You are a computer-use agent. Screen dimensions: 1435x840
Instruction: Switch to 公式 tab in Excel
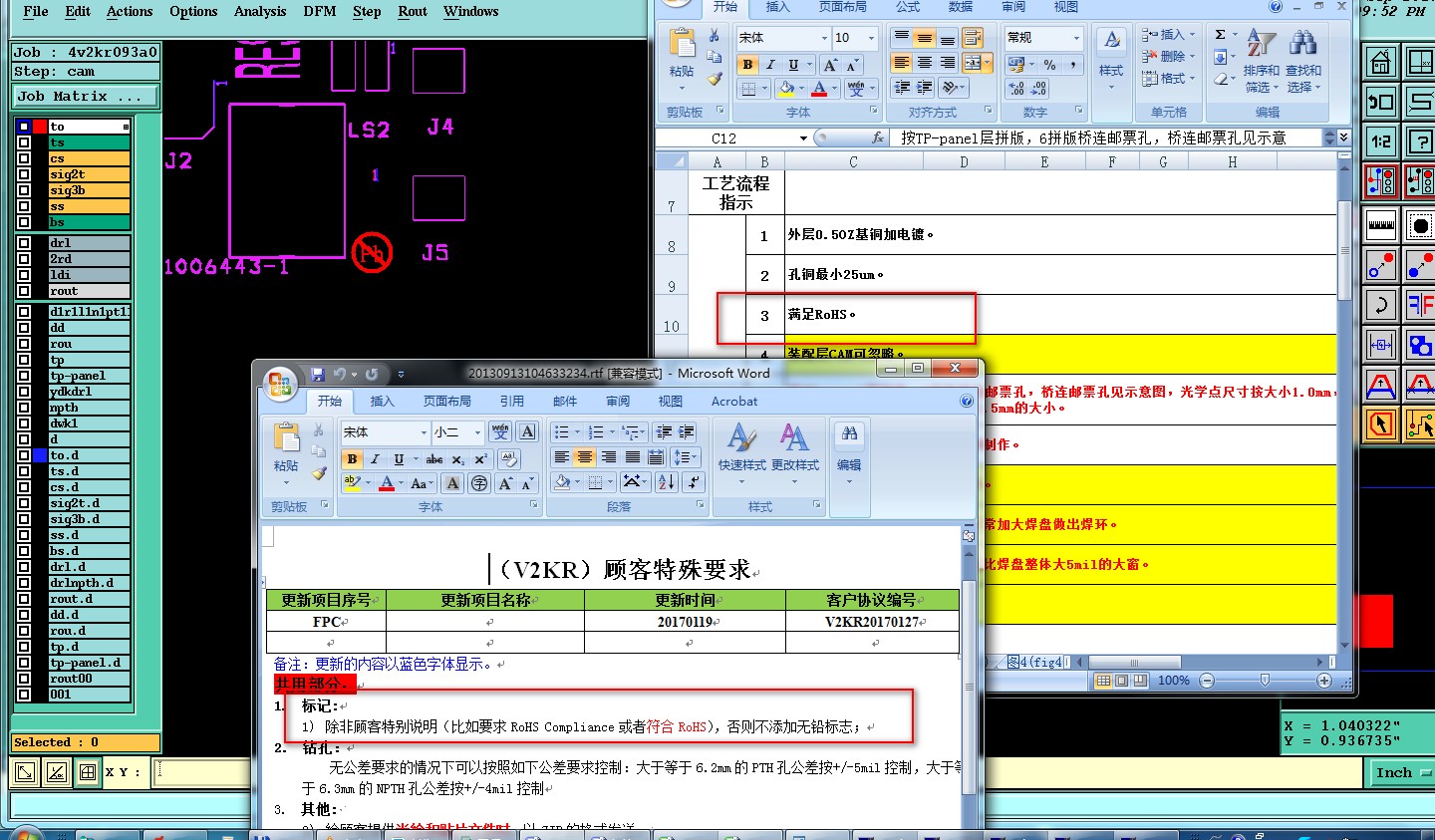point(908,7)
